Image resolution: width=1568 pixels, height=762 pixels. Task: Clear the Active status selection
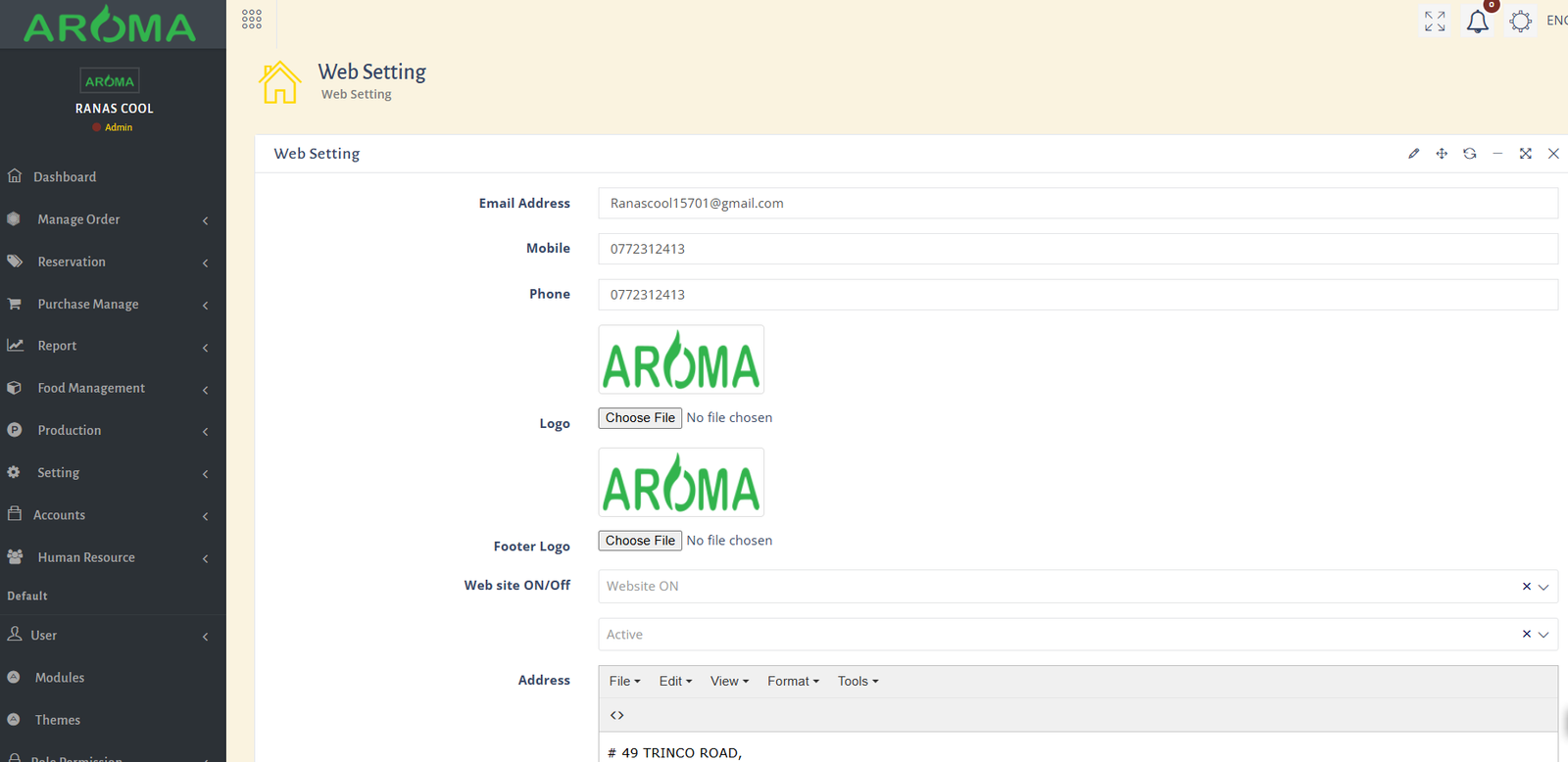click(x=1526, y=635)
